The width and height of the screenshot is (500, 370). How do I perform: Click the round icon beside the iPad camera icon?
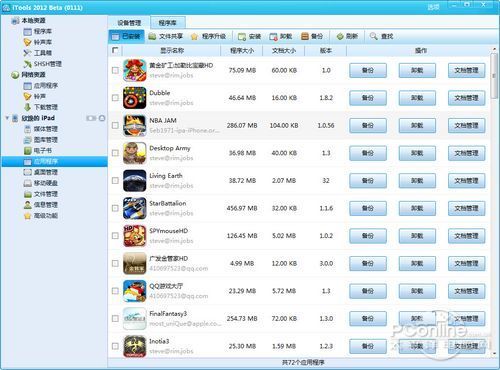(x=102, y=118)
